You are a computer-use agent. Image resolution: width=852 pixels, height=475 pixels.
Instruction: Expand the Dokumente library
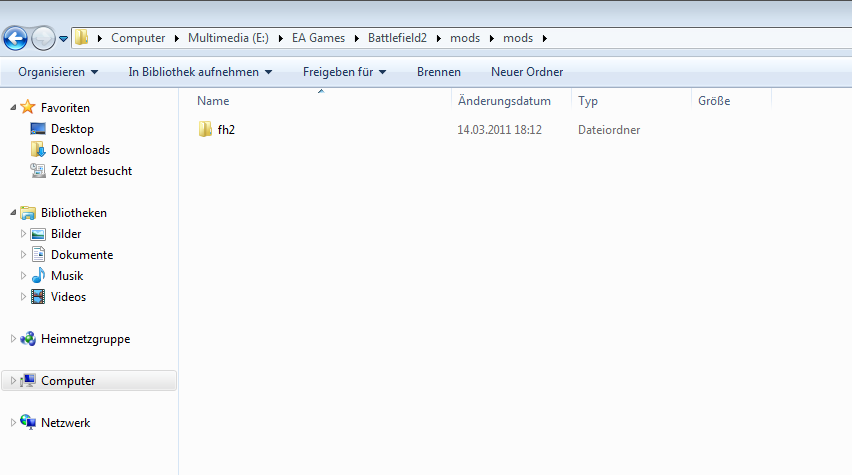tap(23, 254)
